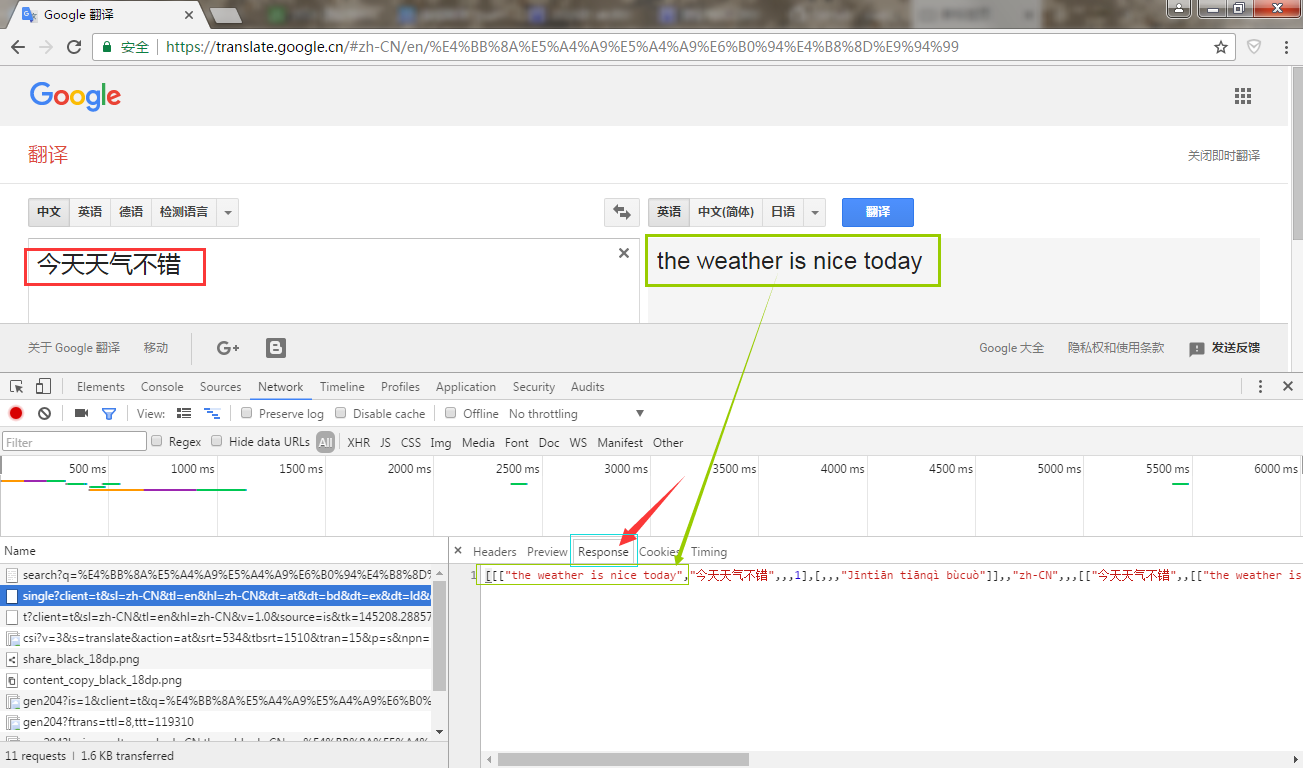Open the No throttling dropdown
1303x768 pixels.
576,414
